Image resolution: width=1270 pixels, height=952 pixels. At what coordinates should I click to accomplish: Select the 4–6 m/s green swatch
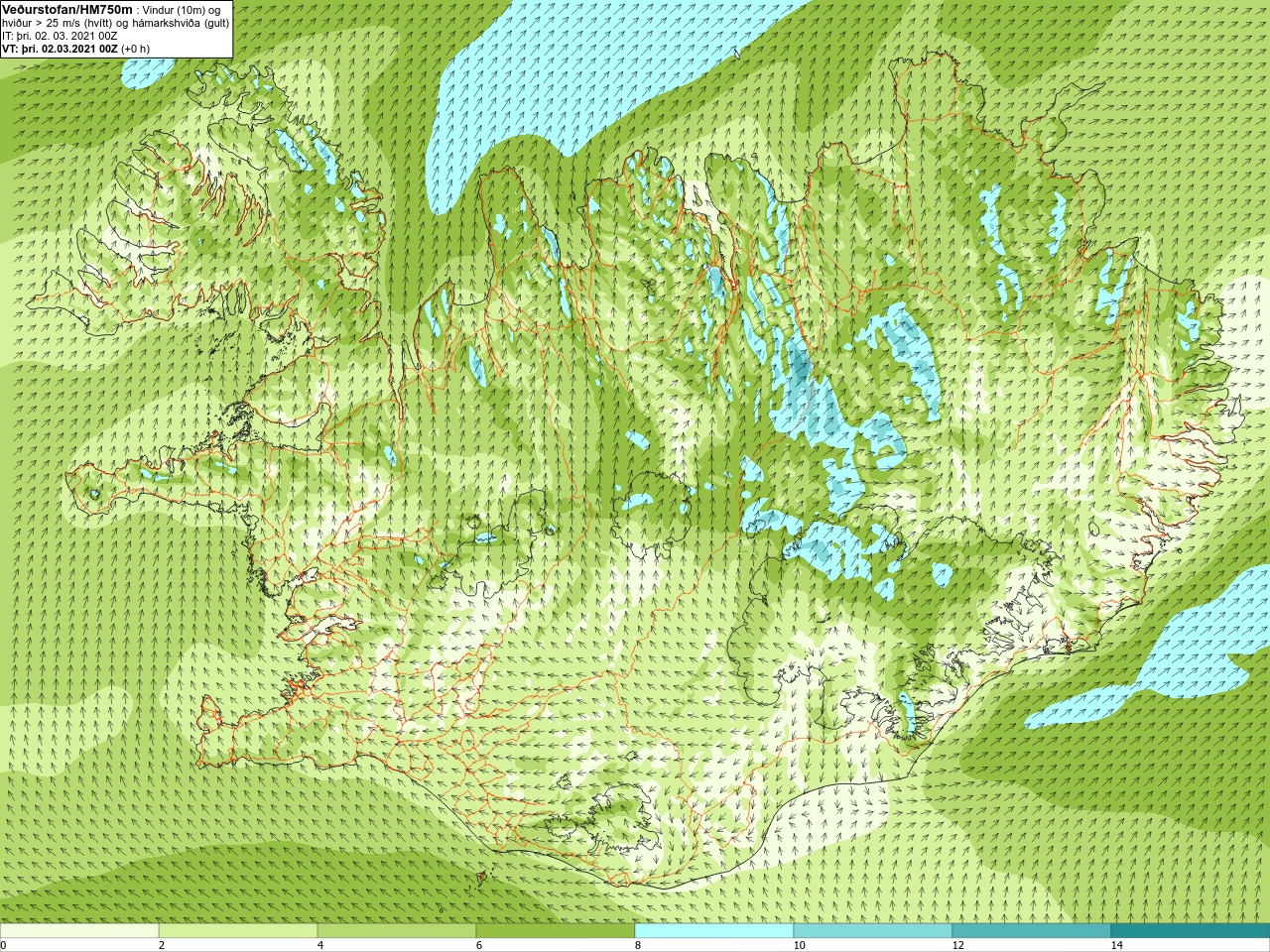pyautogui.click(x=397, y=931)
